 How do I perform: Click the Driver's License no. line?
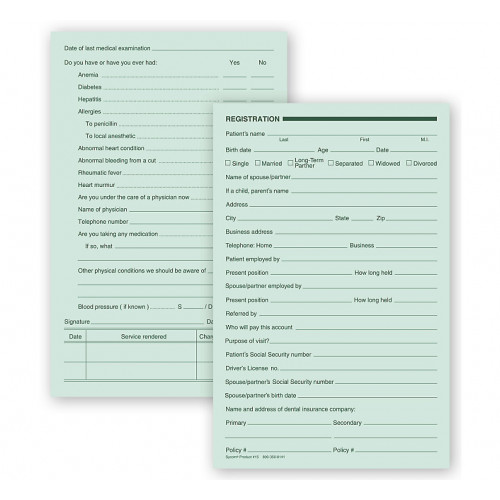click(358, 369)
